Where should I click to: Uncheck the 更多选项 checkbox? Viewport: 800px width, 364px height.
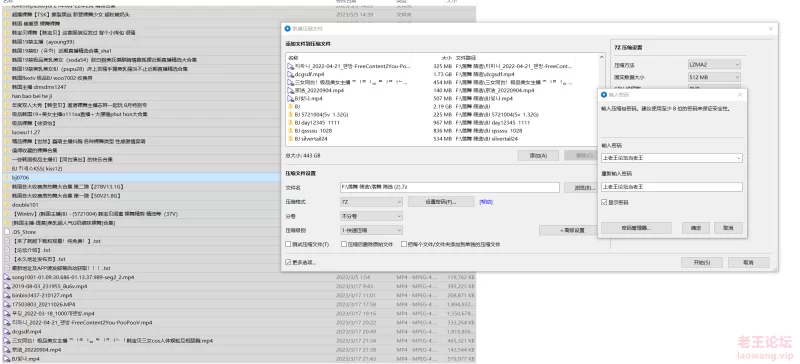[288, 262]
